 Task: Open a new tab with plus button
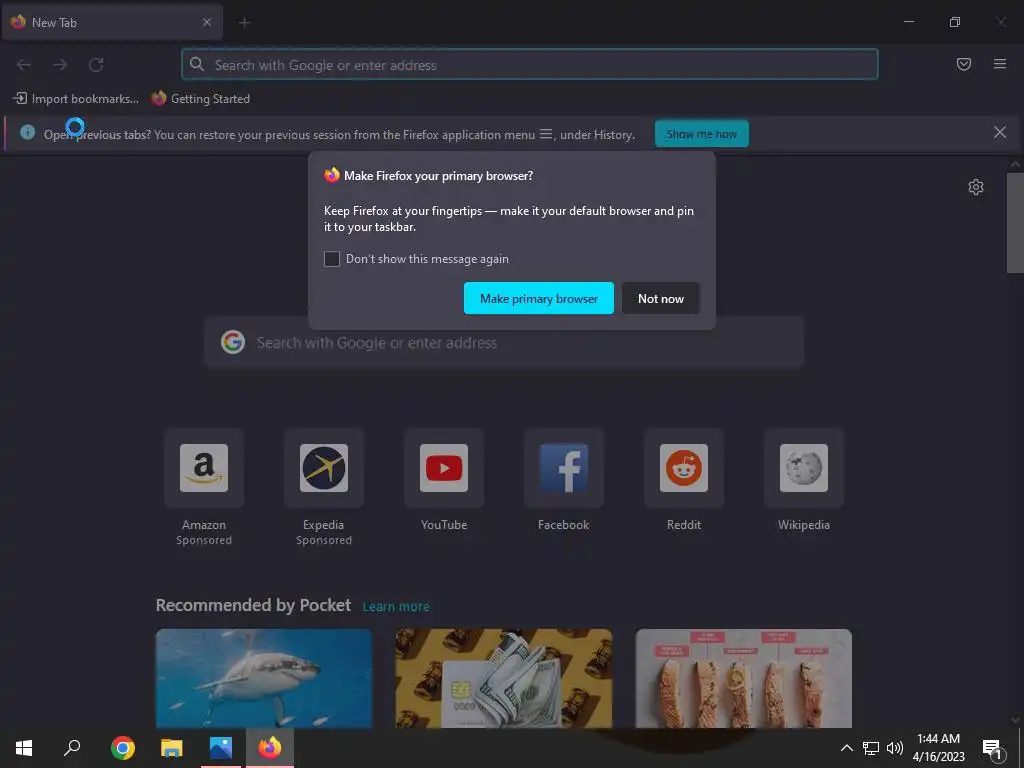(x=244, y=23)
